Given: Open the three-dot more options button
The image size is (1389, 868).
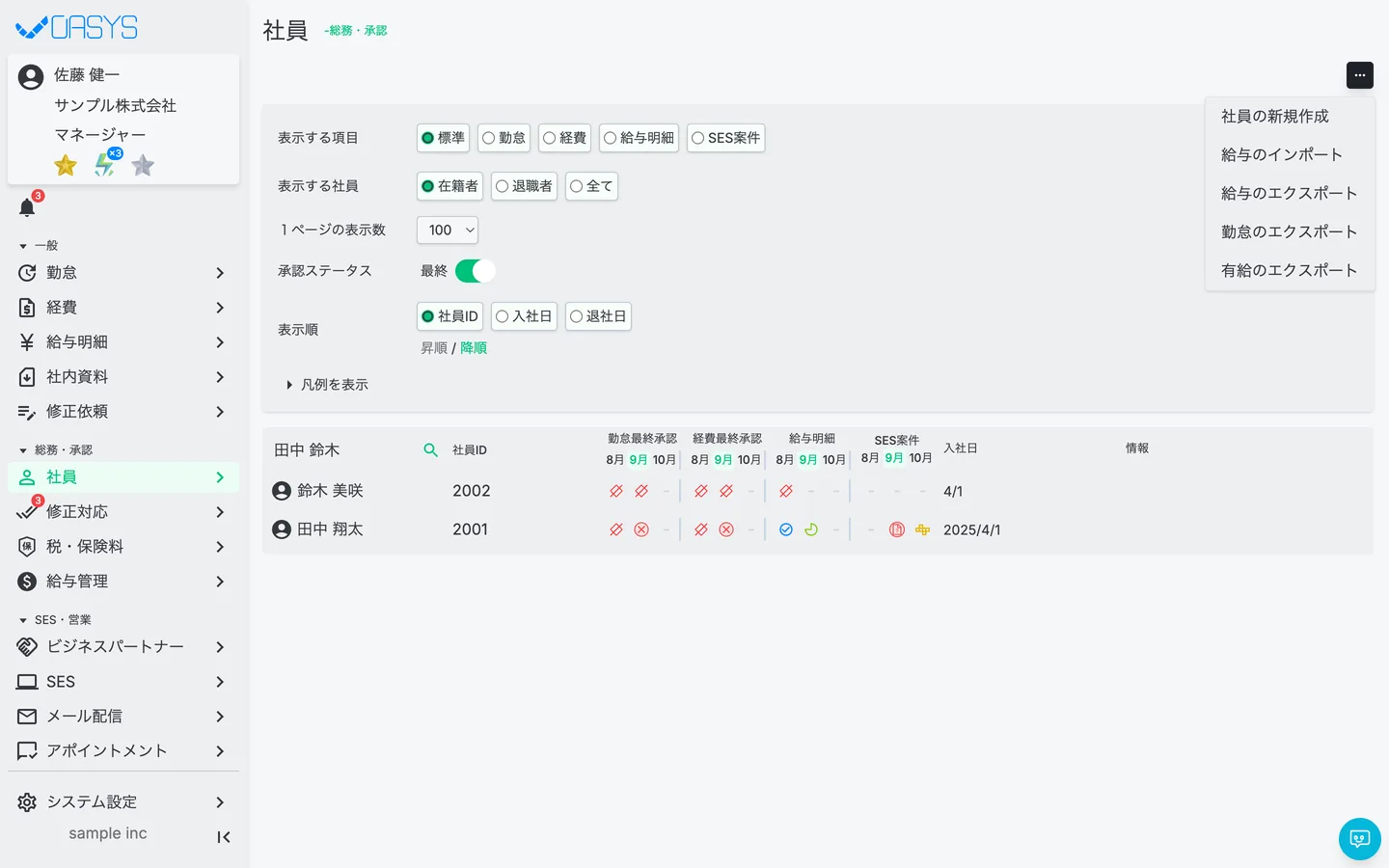Looking at the screenshot, I should pyautogui.click(x=1359, y=75).
